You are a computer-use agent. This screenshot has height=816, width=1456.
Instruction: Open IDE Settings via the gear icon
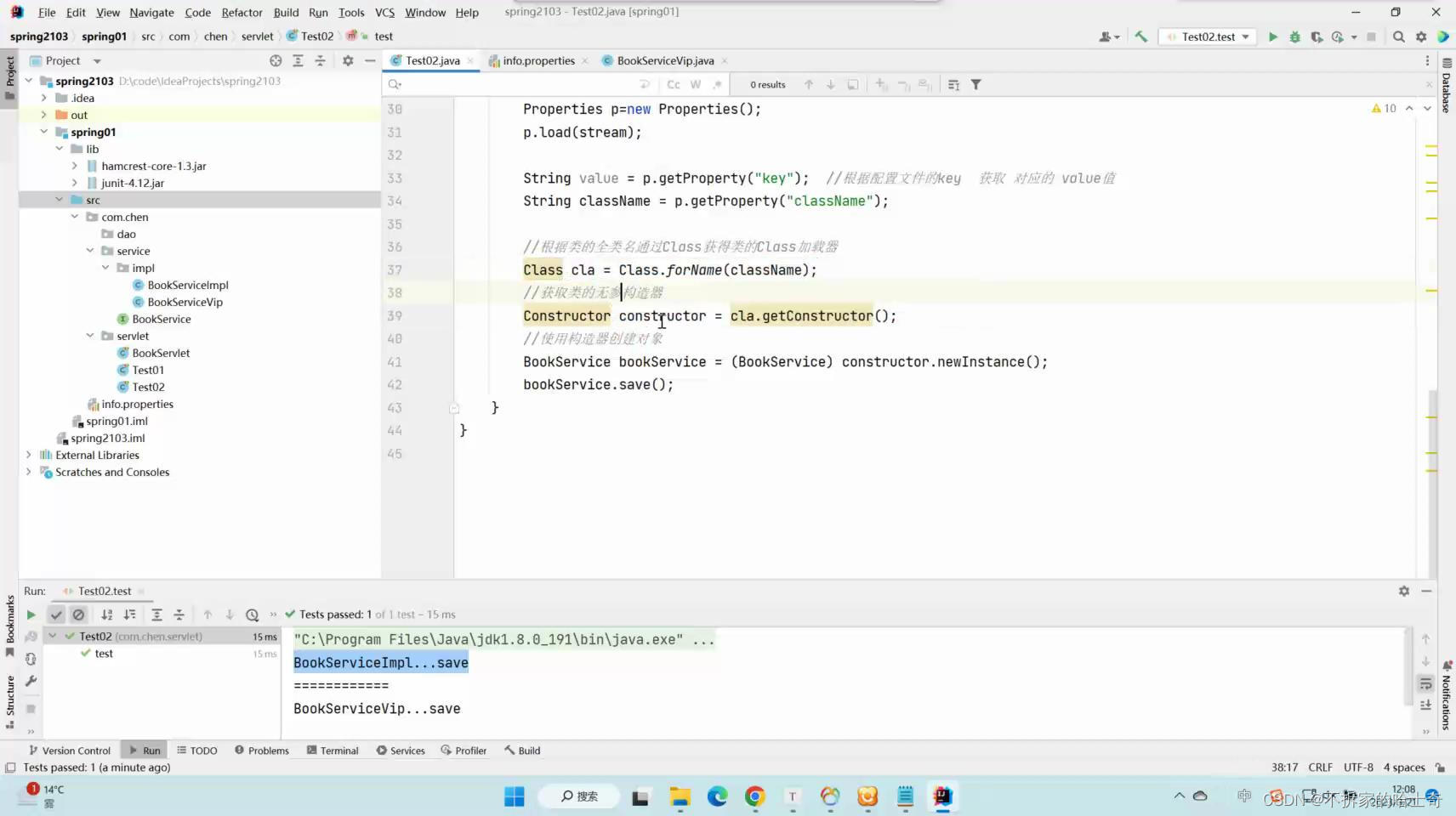pyautogui.click(x=1420, y=37)
